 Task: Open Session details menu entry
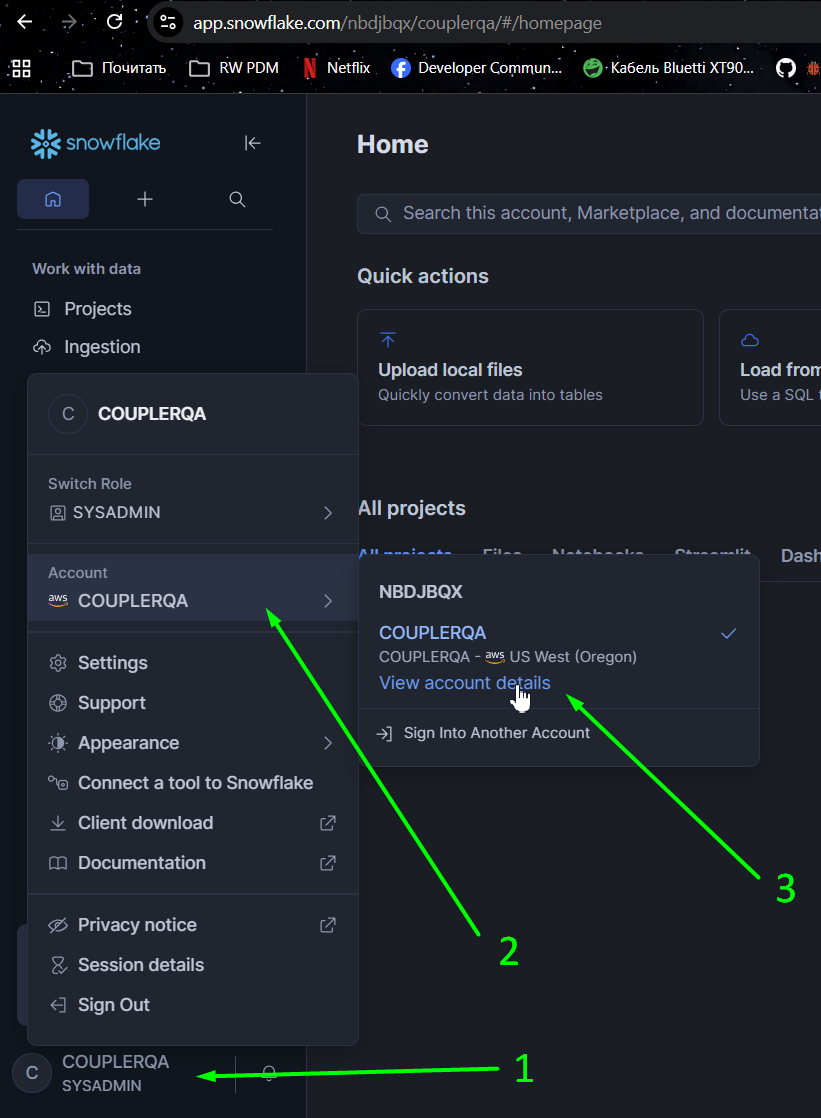point(193,965)
